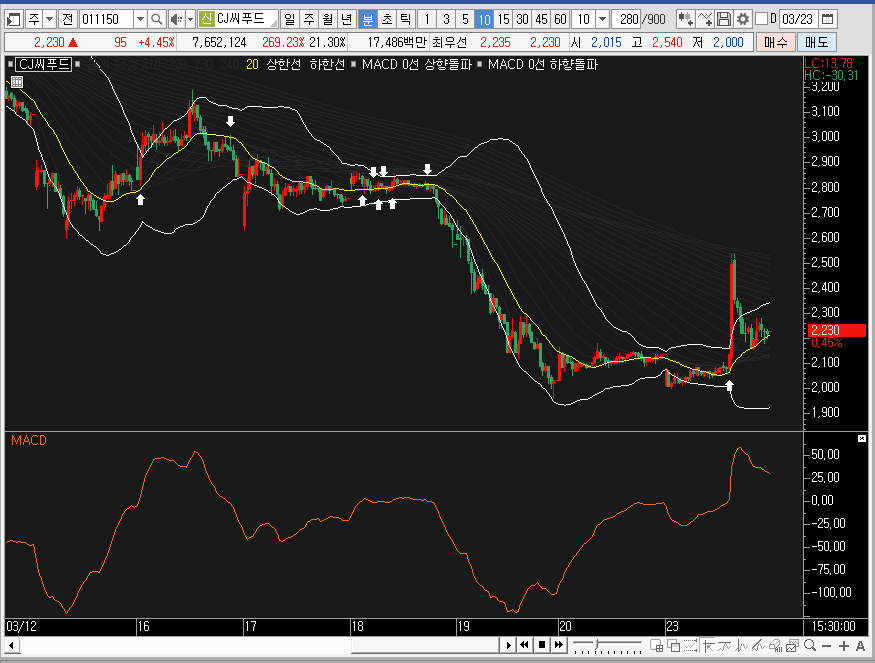Click the 011150 stock code field
Image resolution: width=875 pixels, height=663 pixels.
click(x=107, y=20)
